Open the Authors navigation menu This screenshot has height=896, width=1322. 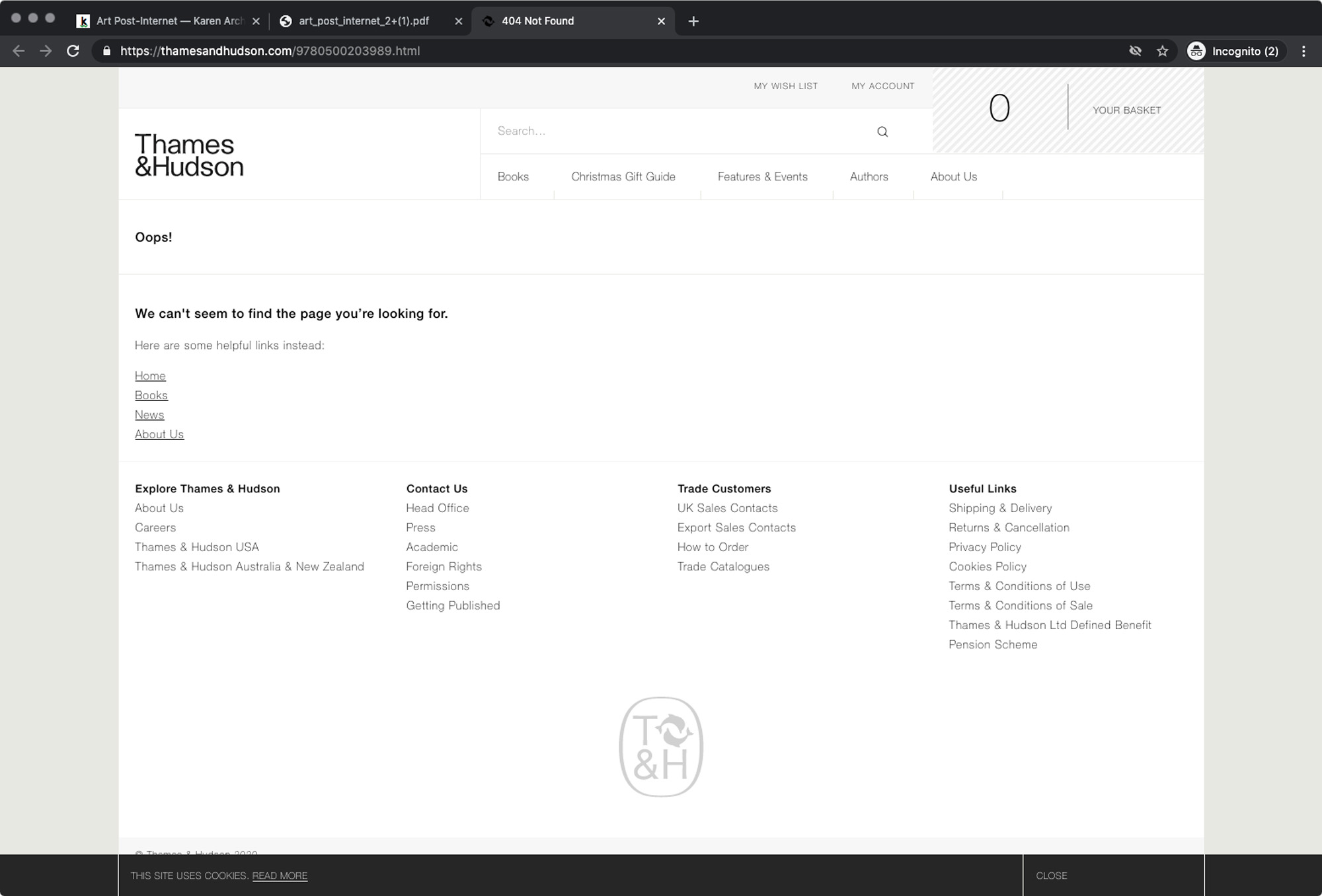pyautogui.click(x=869, y=176)
